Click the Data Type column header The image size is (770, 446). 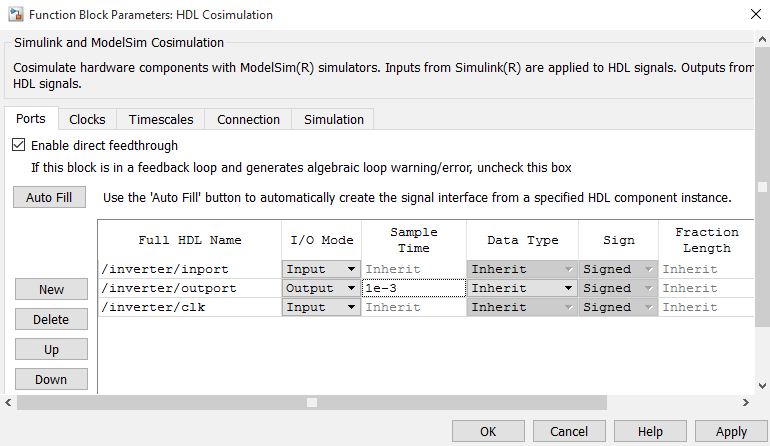pyautogui.click(x=522, y=240)
